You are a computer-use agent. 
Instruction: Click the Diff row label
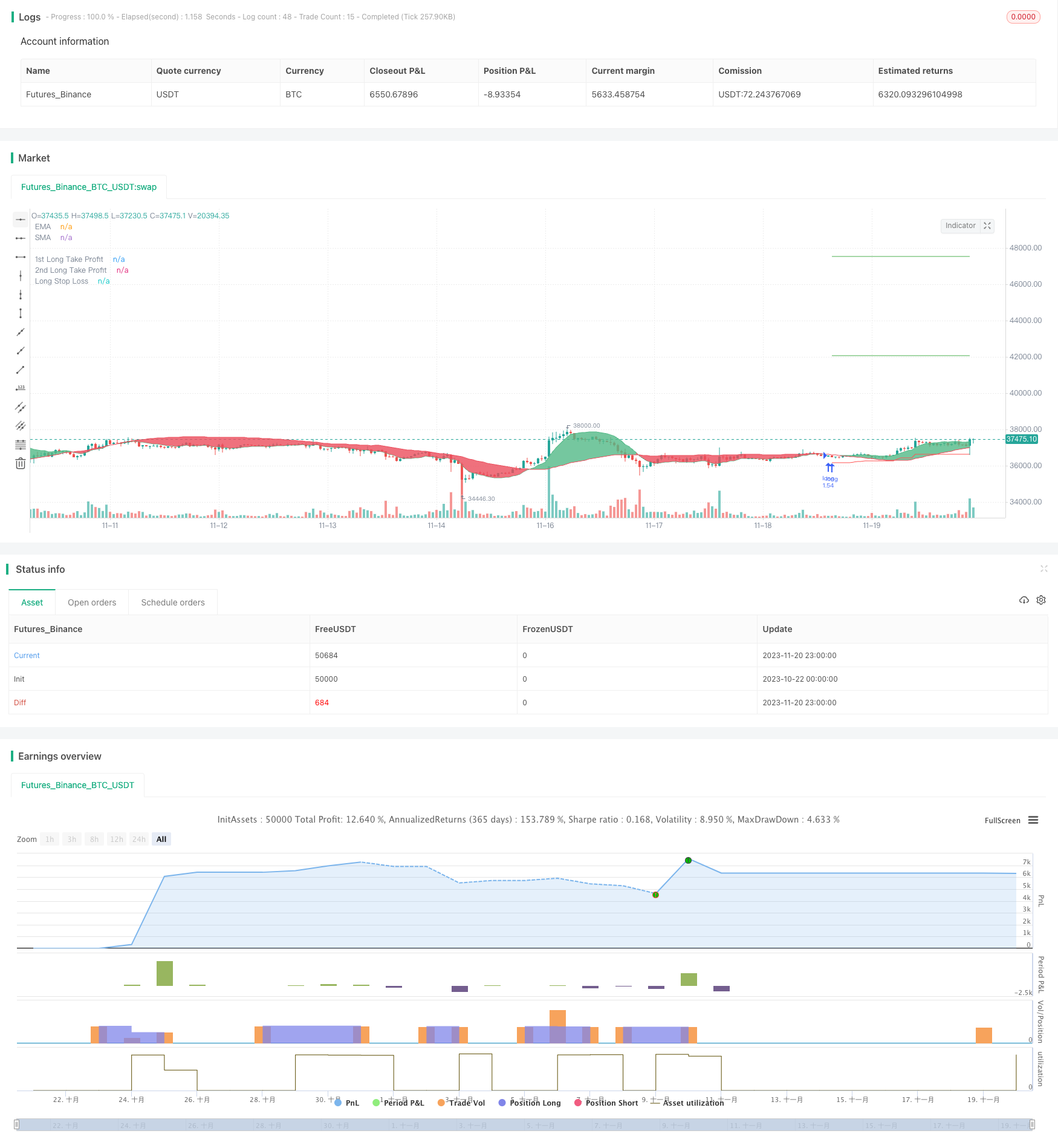click(20, 702)
